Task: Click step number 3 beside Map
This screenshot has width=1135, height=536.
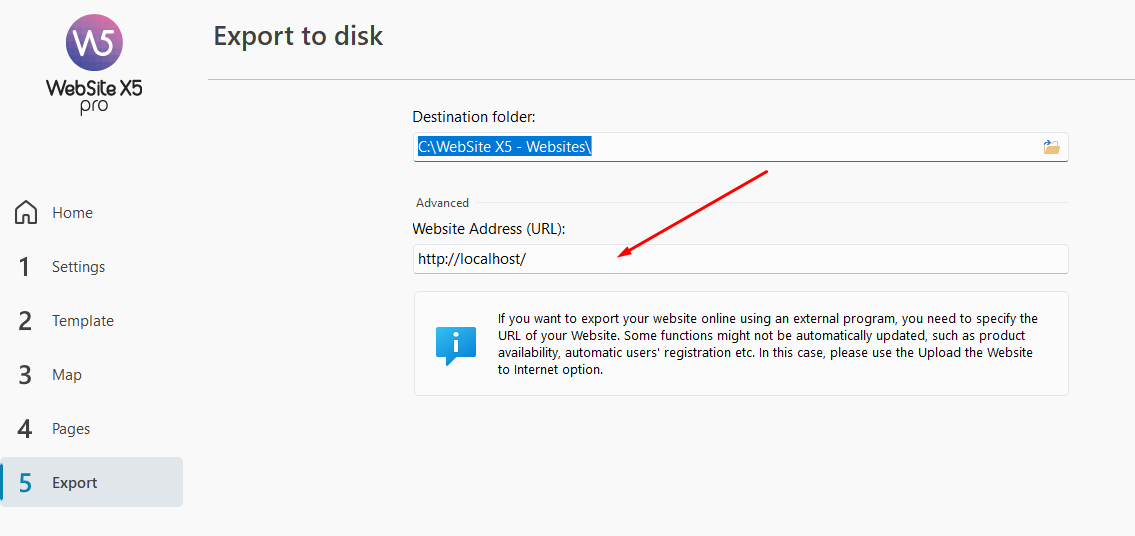Action: [x=26, y=375]
